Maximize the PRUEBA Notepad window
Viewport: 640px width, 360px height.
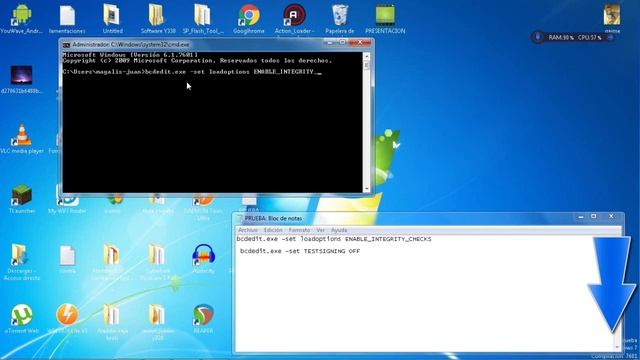(594, 216)
